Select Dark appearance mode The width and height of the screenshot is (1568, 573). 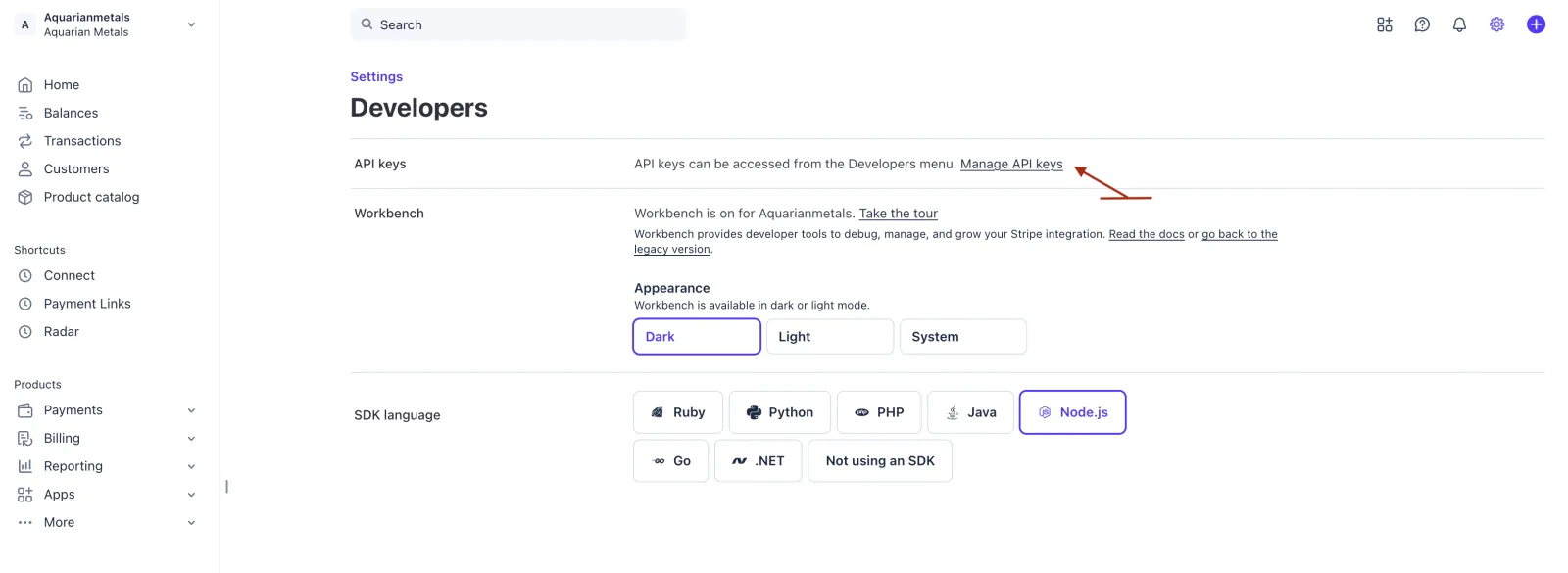pyautogui.click(x=697, y=336)
